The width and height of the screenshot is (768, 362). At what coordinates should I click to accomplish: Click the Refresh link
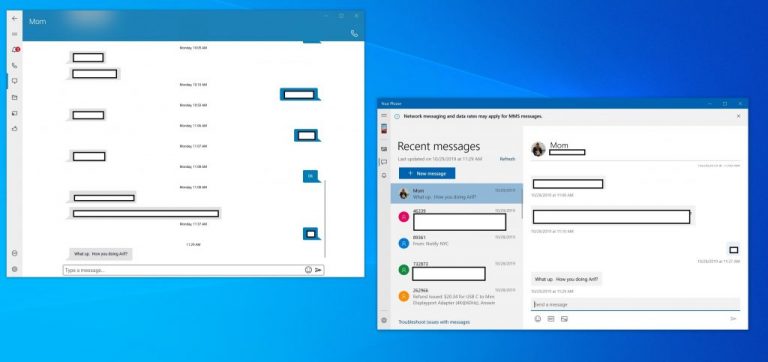[x=507, y=159]
